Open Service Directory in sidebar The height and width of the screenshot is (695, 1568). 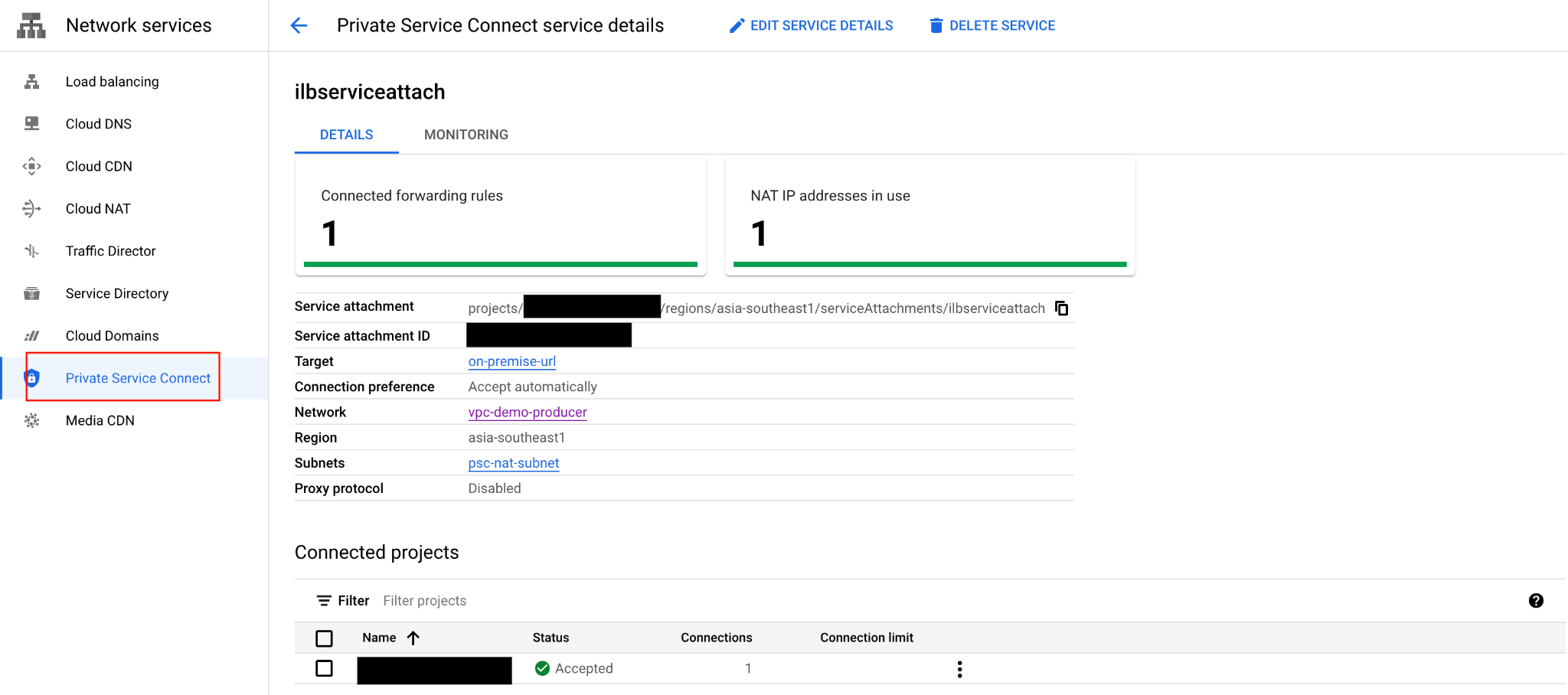tap(116, 294)
